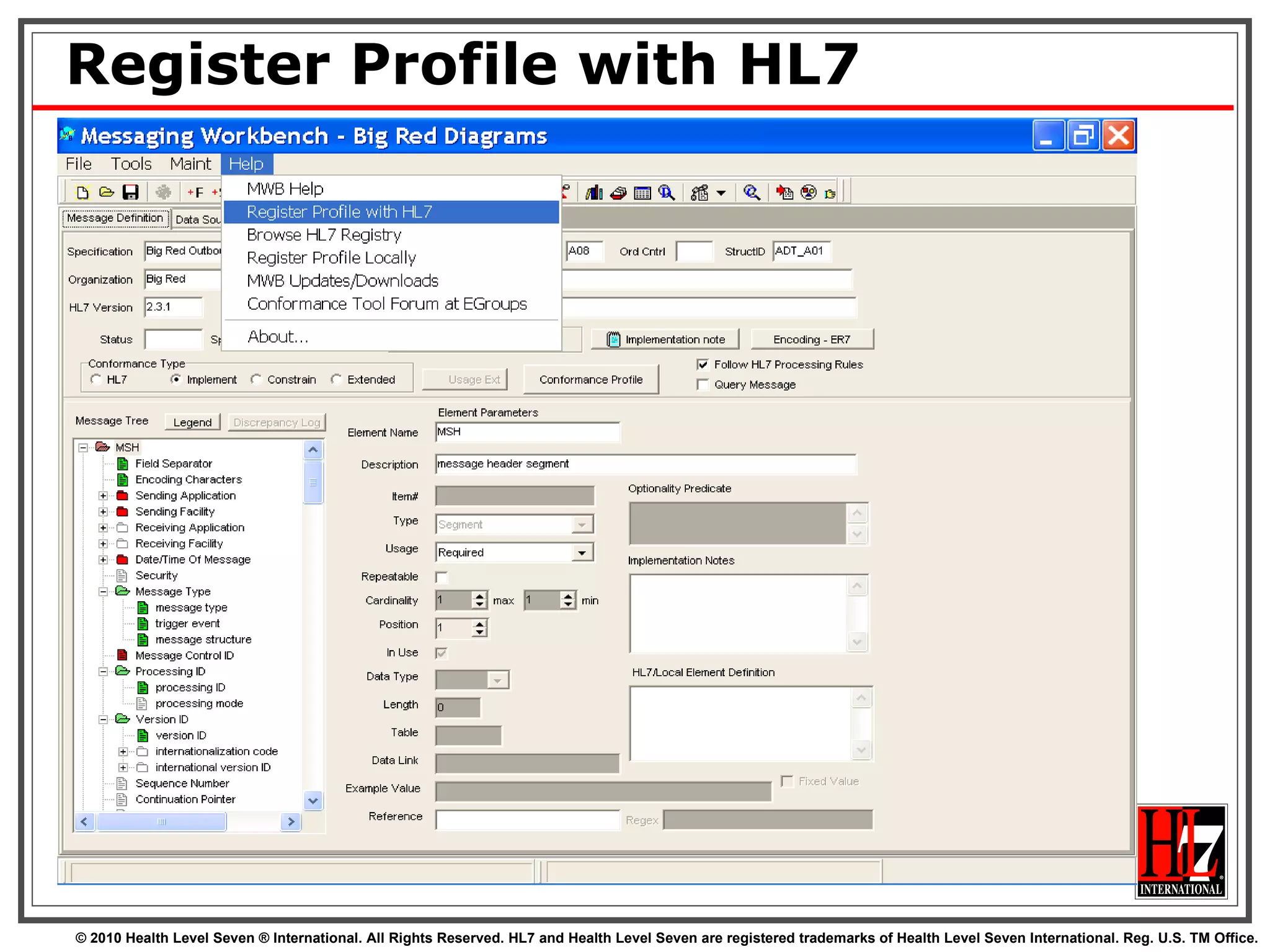Click the Message Control ID red document icon
This screenshot has width=1270, height=952.
coord(123,655)
